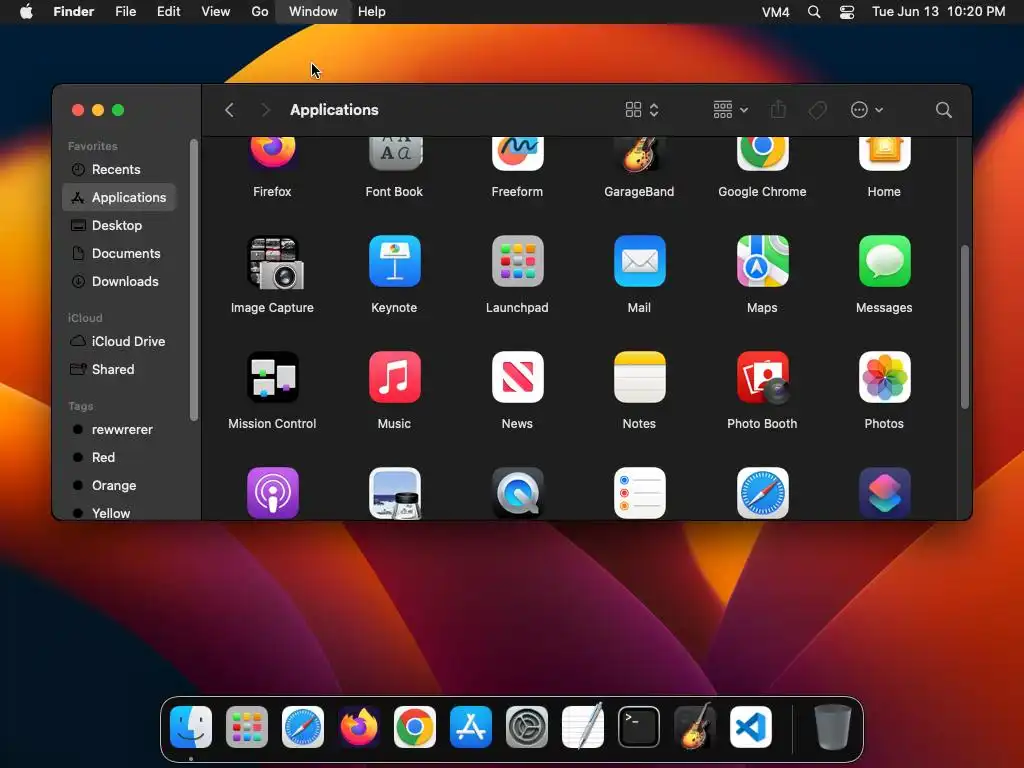The height and width of the screenshot is (768, 1024).
Task: Select the purple Podcasts app icon
Action: (x=272, y=493)
